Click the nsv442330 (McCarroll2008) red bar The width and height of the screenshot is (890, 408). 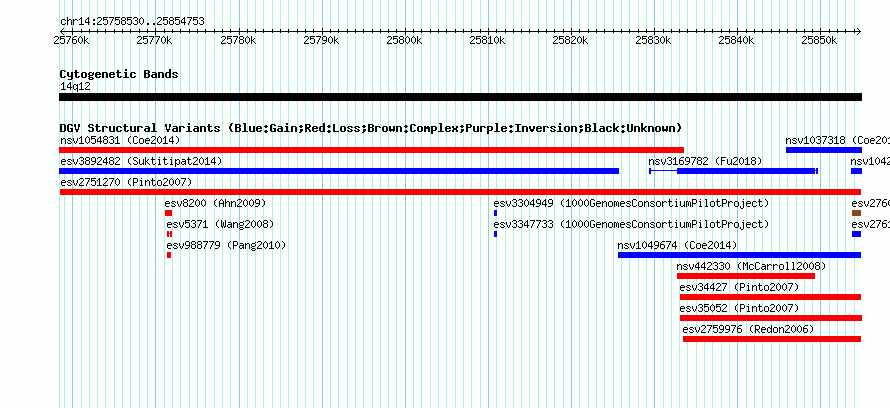click(x=746, y=276)
